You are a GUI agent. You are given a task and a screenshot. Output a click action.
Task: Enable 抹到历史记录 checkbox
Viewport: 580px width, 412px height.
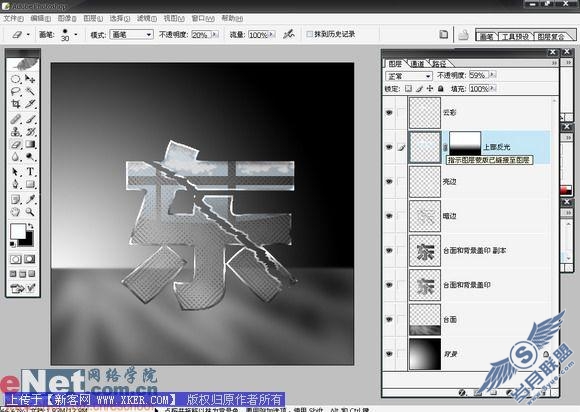pyautogui.click(x=310, y=34)
